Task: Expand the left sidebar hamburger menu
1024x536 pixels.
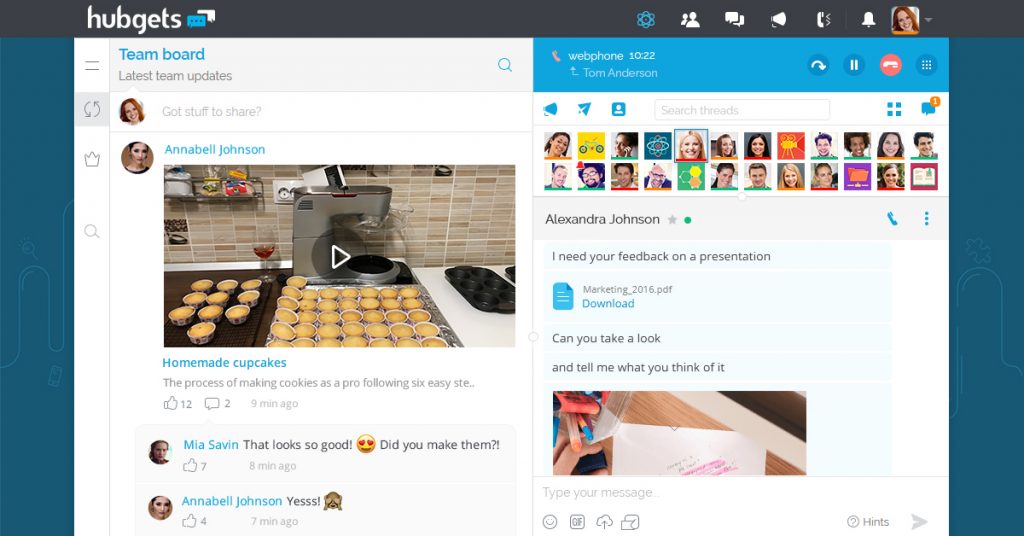Action: [92, 66]
